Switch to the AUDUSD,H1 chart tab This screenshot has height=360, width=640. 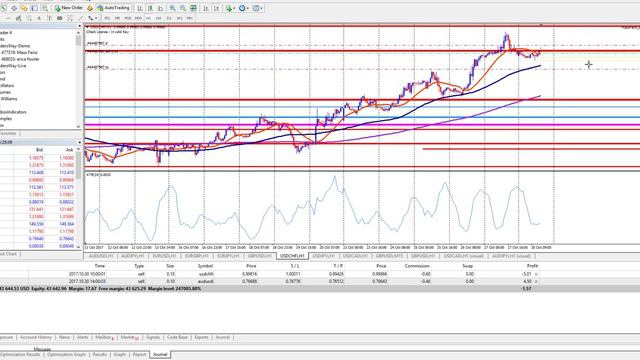click(x=101, y=256)
